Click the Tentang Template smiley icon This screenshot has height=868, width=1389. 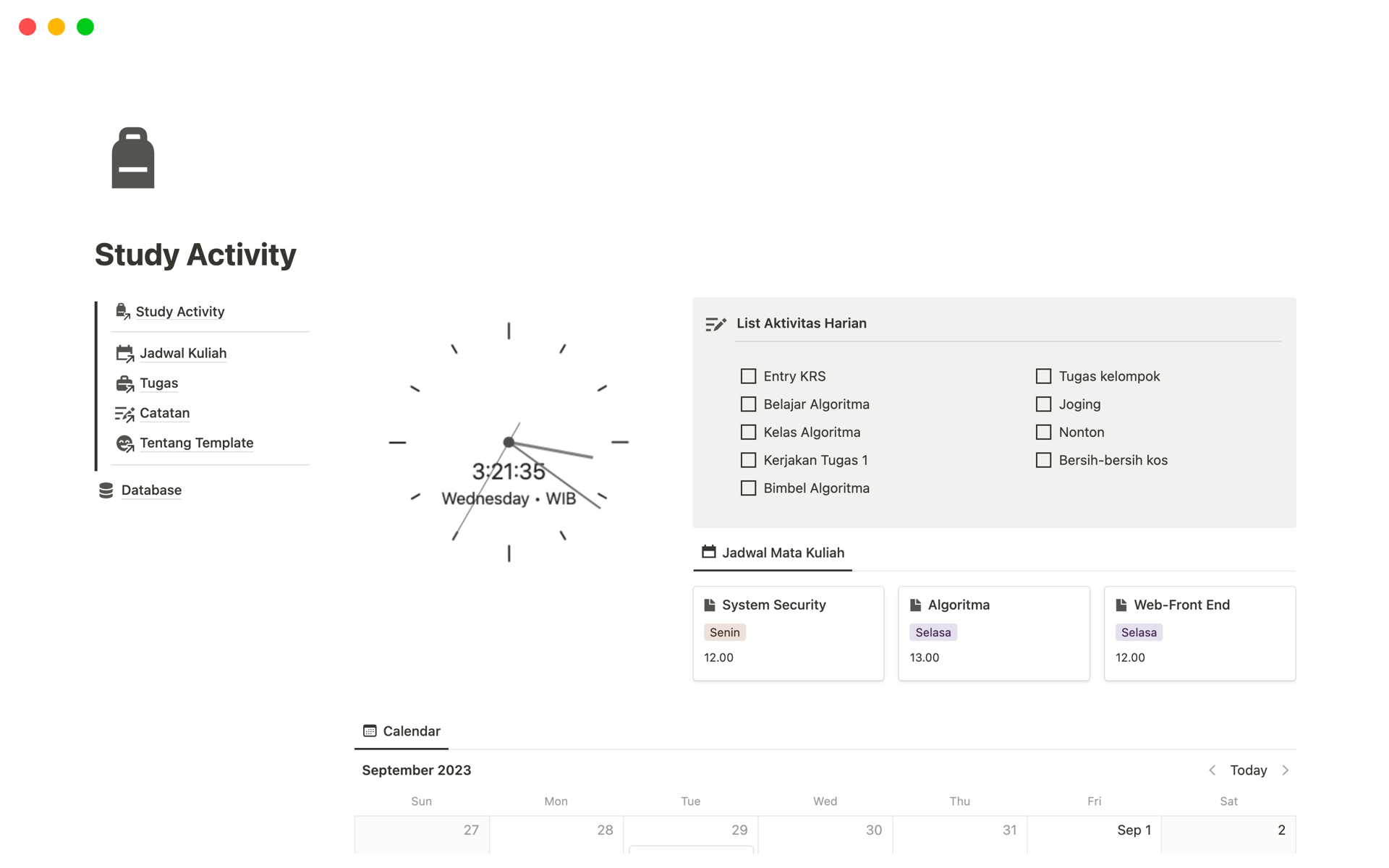124,443
